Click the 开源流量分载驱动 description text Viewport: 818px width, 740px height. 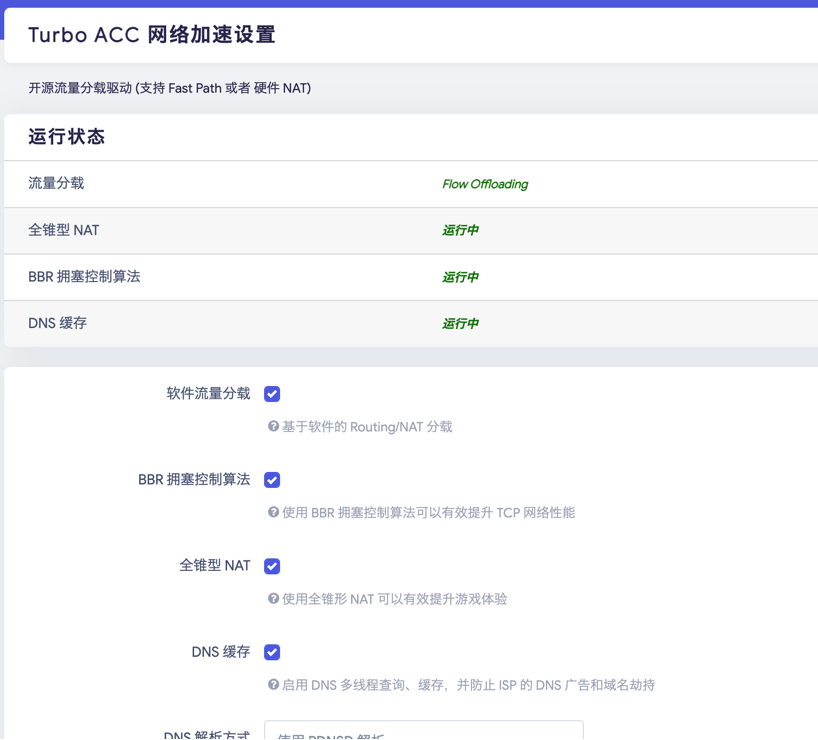[169, 88]
